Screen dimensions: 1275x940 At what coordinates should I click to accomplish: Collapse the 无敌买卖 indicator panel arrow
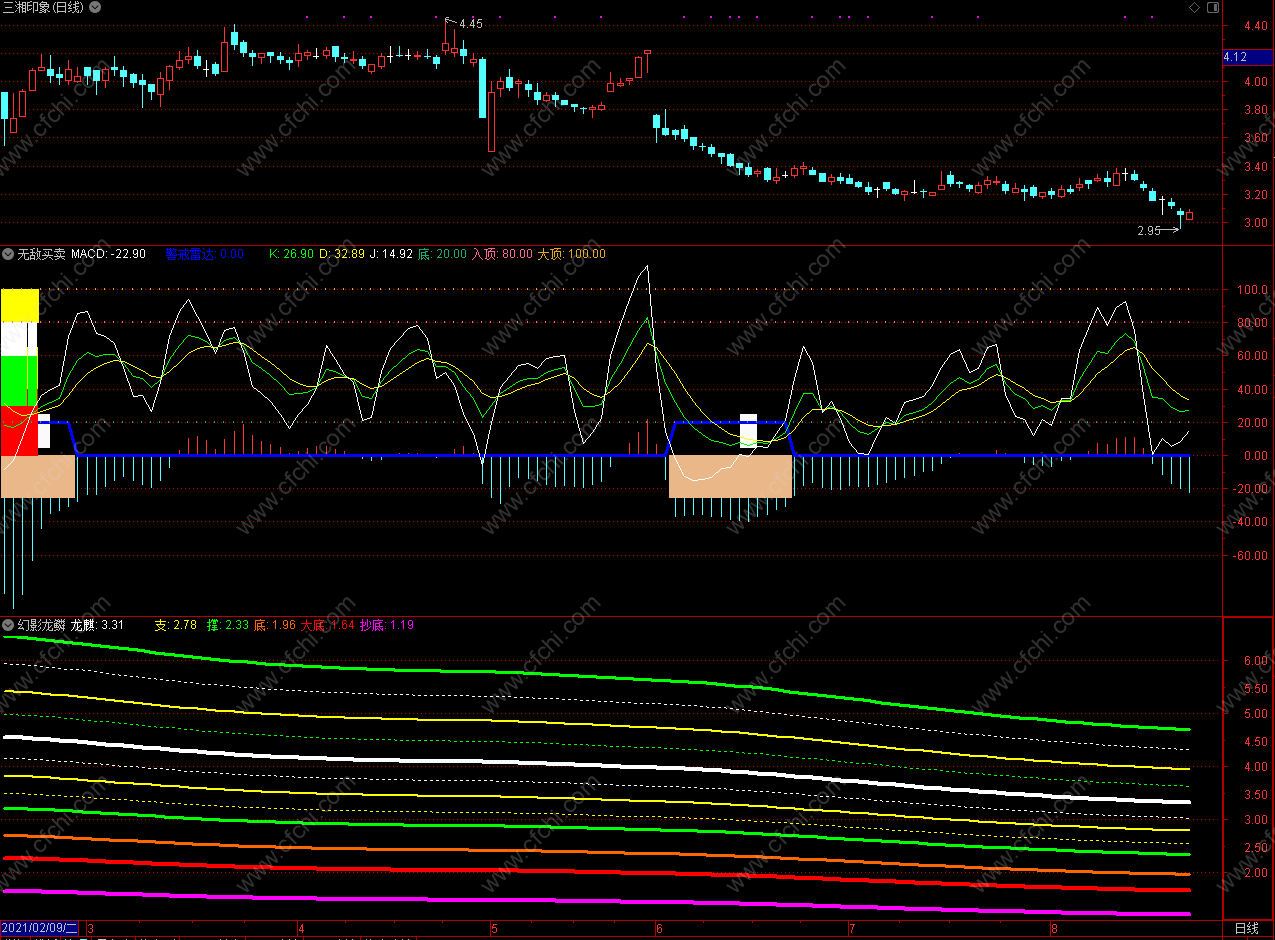tap(8, 254)
